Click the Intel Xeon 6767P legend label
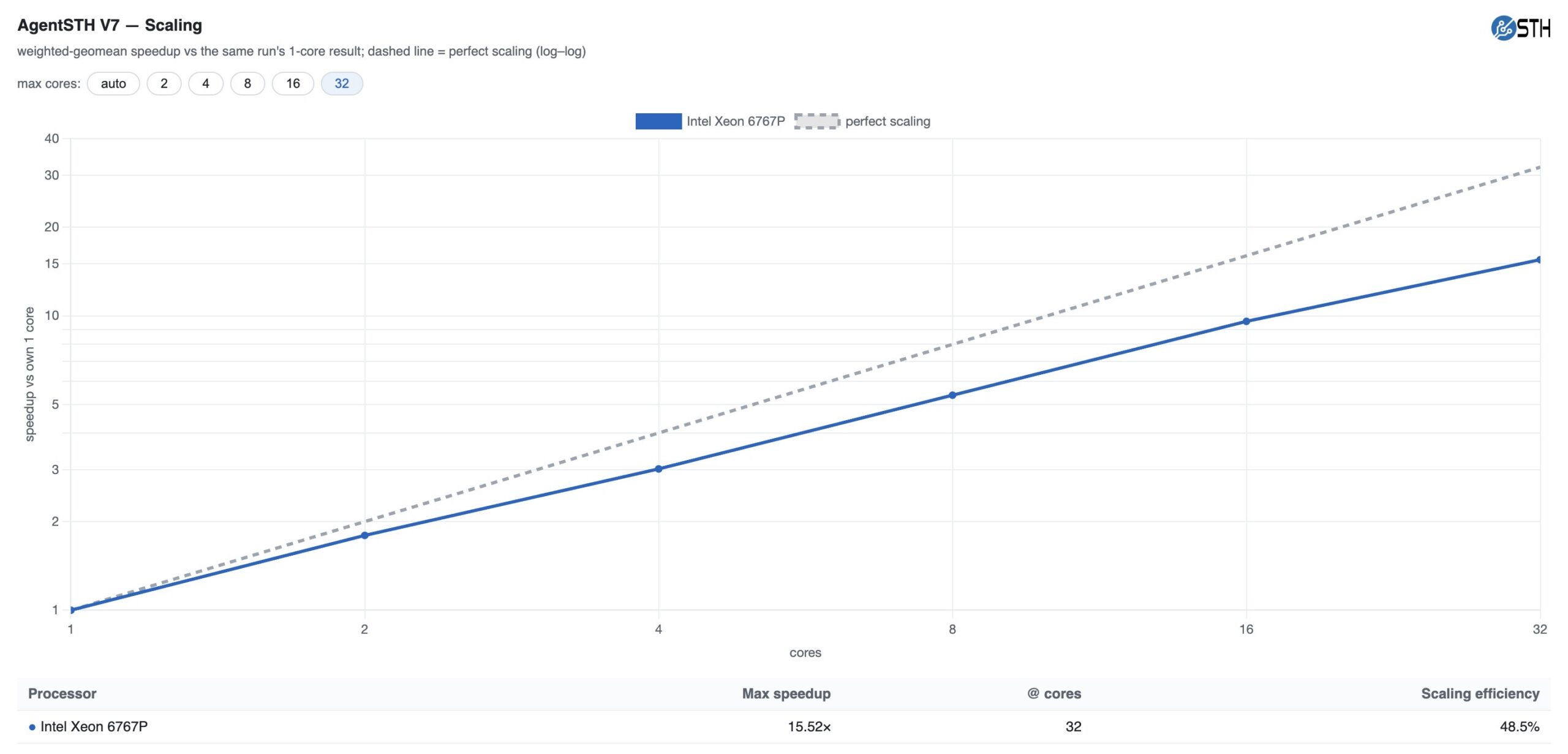 tap(736, 121)
